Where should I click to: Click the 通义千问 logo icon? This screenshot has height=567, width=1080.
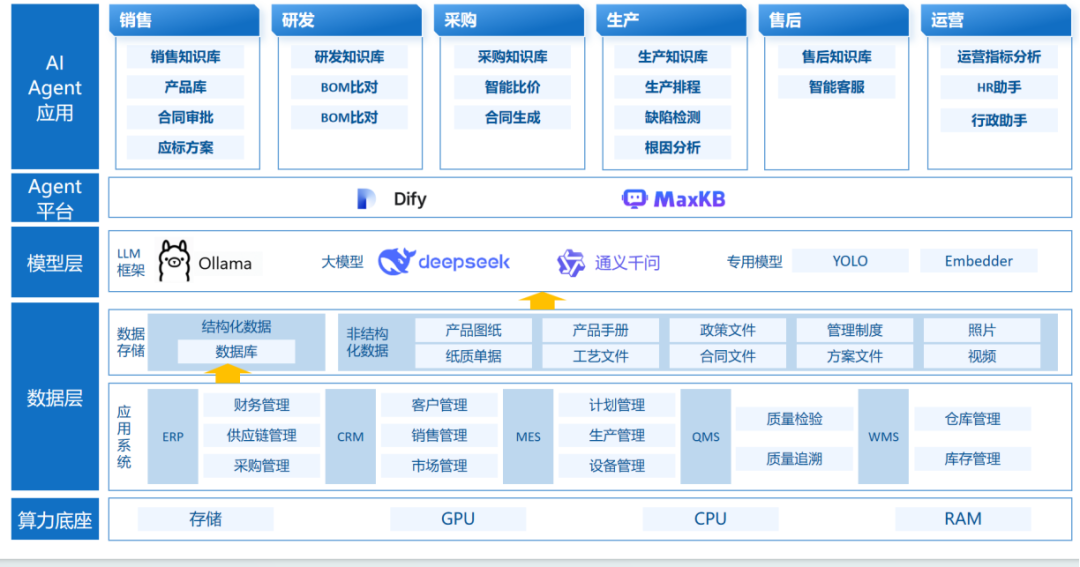pyautogui.click(x=570, y=263)
